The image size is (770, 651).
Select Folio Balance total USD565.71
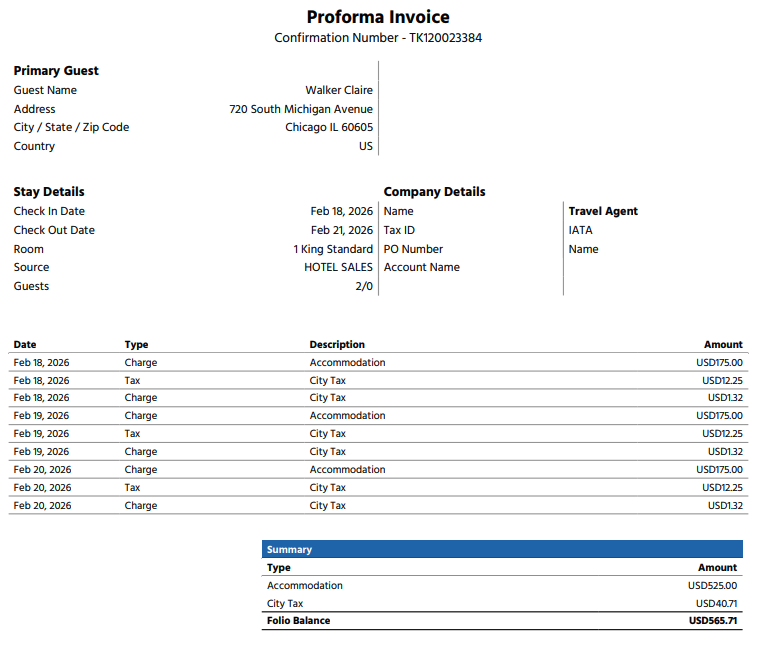(x=713, y=620)
